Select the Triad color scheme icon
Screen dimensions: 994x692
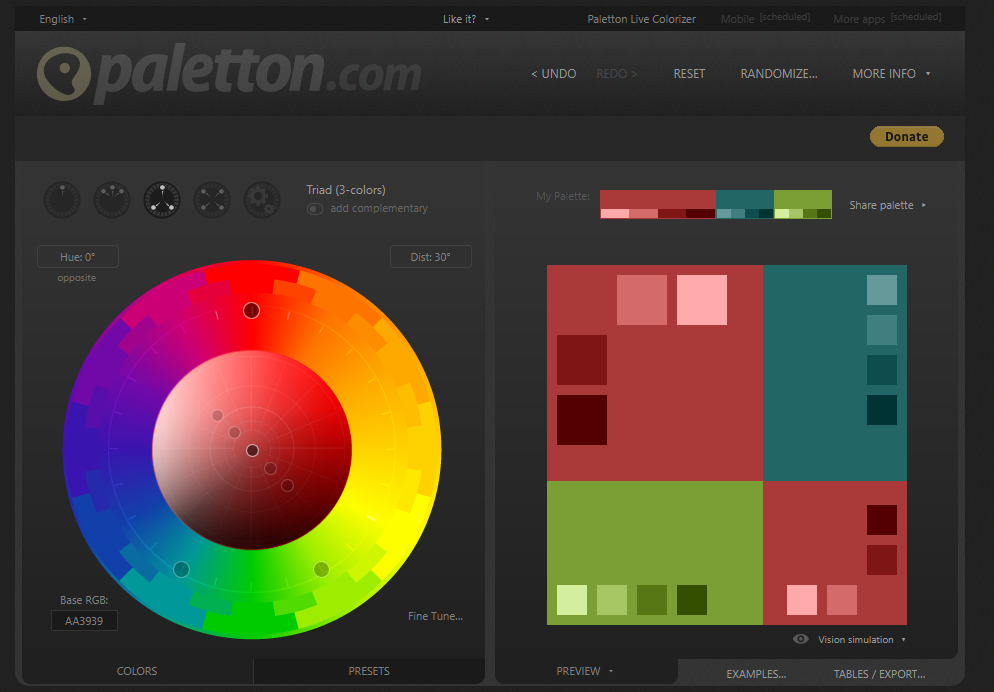click(162, 200)
